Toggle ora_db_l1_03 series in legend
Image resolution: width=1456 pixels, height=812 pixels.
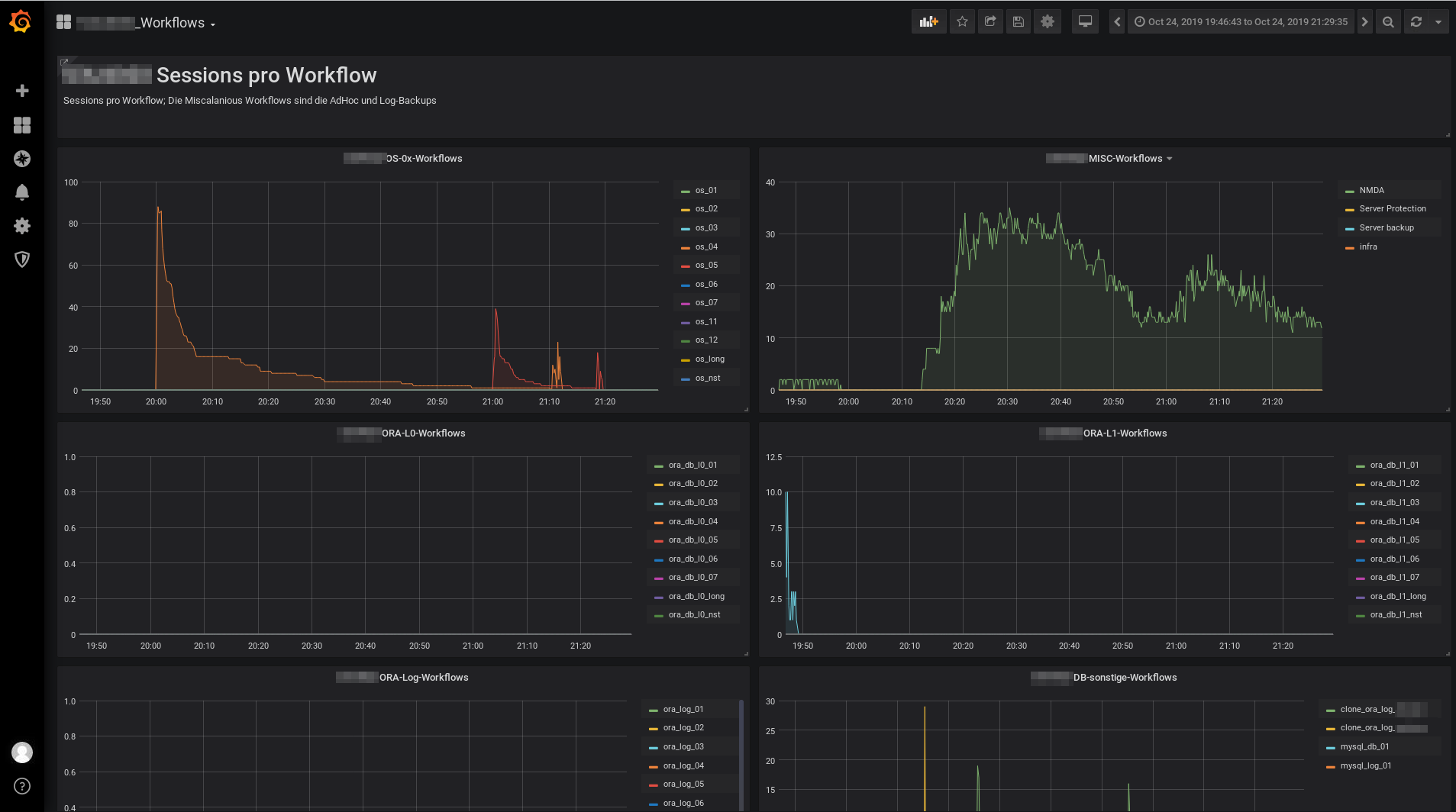[1394, 502]
